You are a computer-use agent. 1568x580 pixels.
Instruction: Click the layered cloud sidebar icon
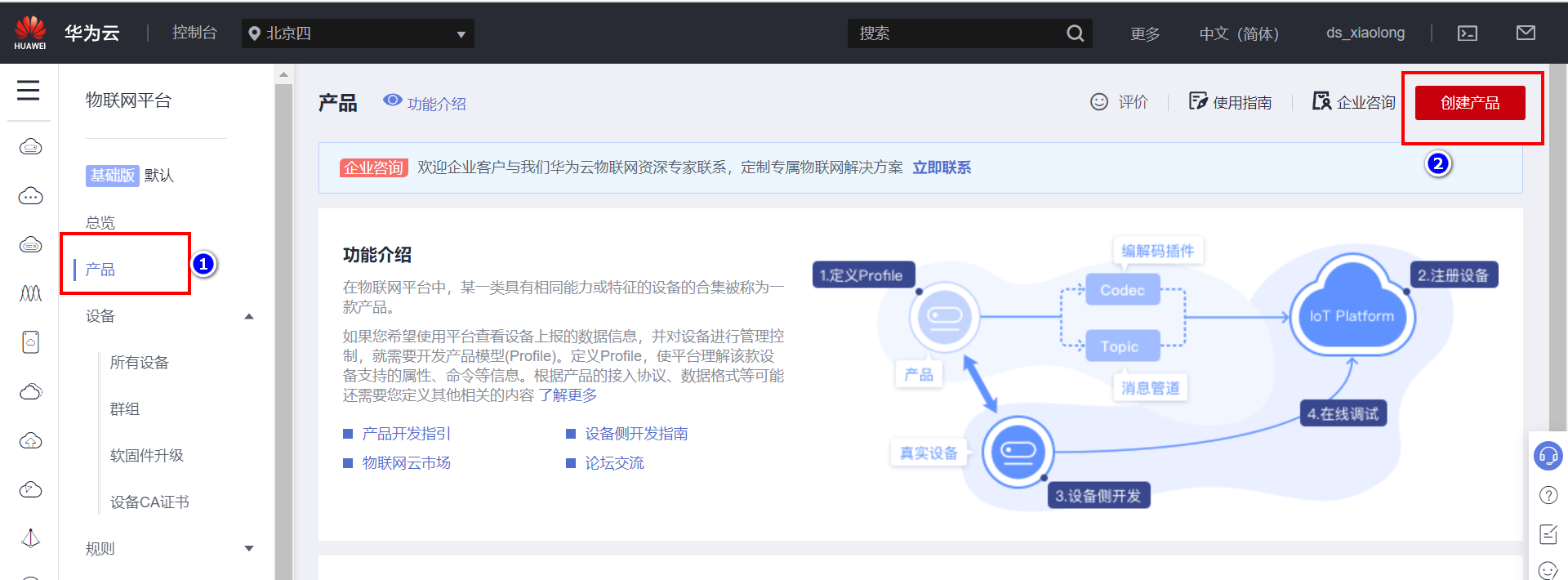click(30, 391)
